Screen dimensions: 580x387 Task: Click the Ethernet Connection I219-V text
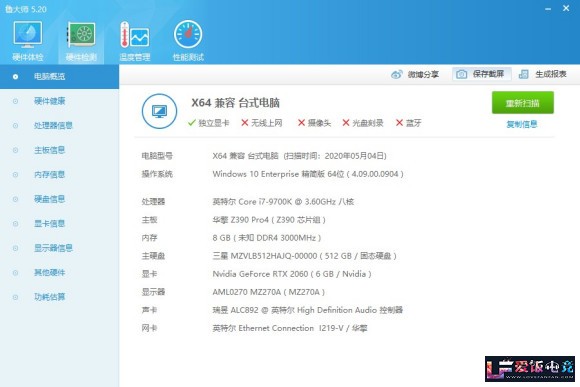[x=290, y=328]
